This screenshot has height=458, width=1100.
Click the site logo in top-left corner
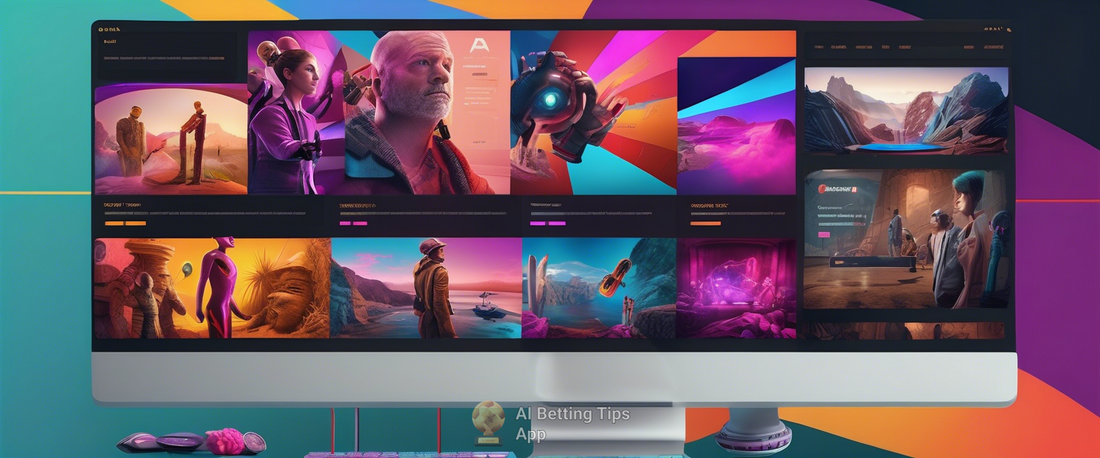pyautogui.click(x=109, y=28)
